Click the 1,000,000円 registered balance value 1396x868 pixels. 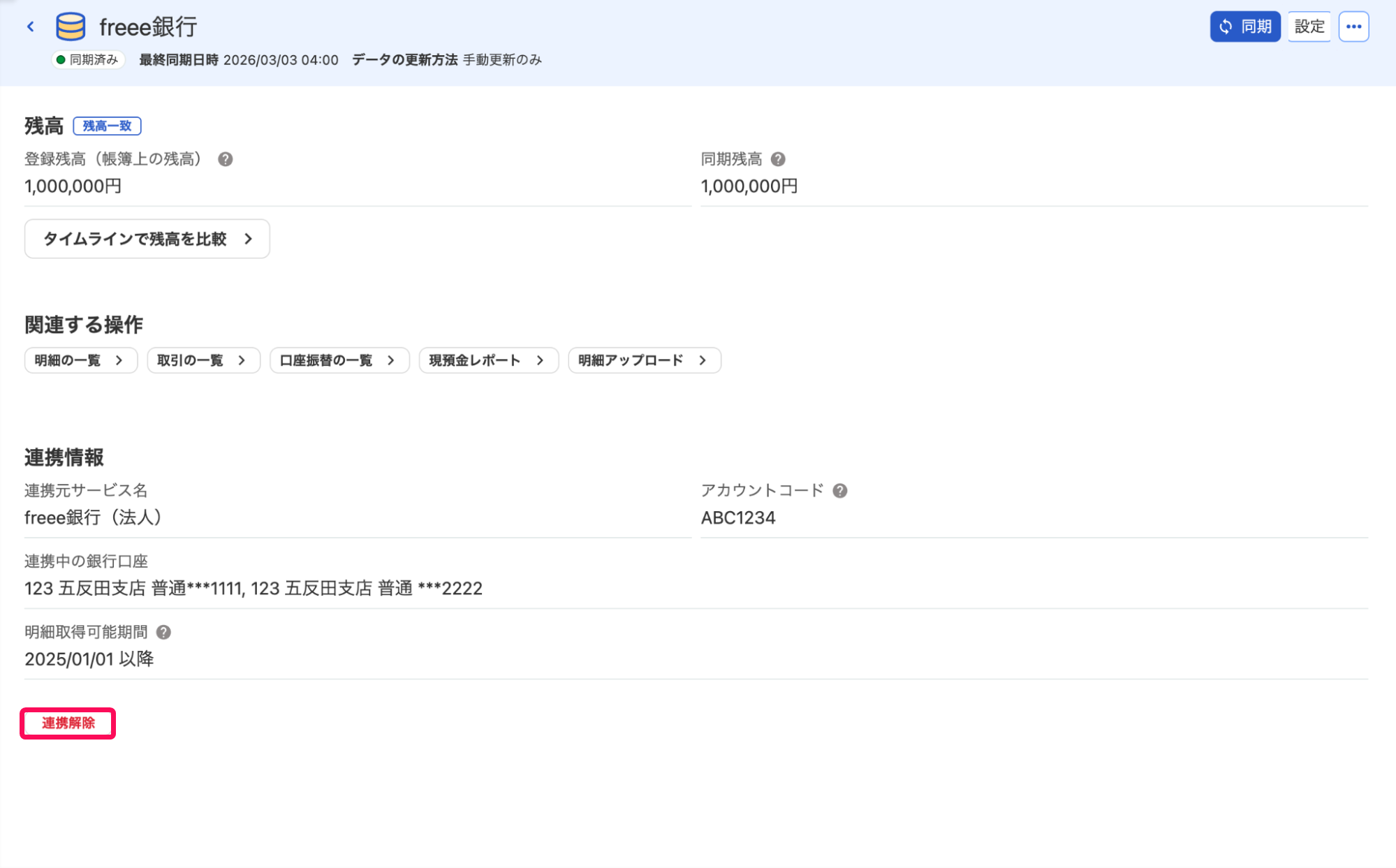73,186
